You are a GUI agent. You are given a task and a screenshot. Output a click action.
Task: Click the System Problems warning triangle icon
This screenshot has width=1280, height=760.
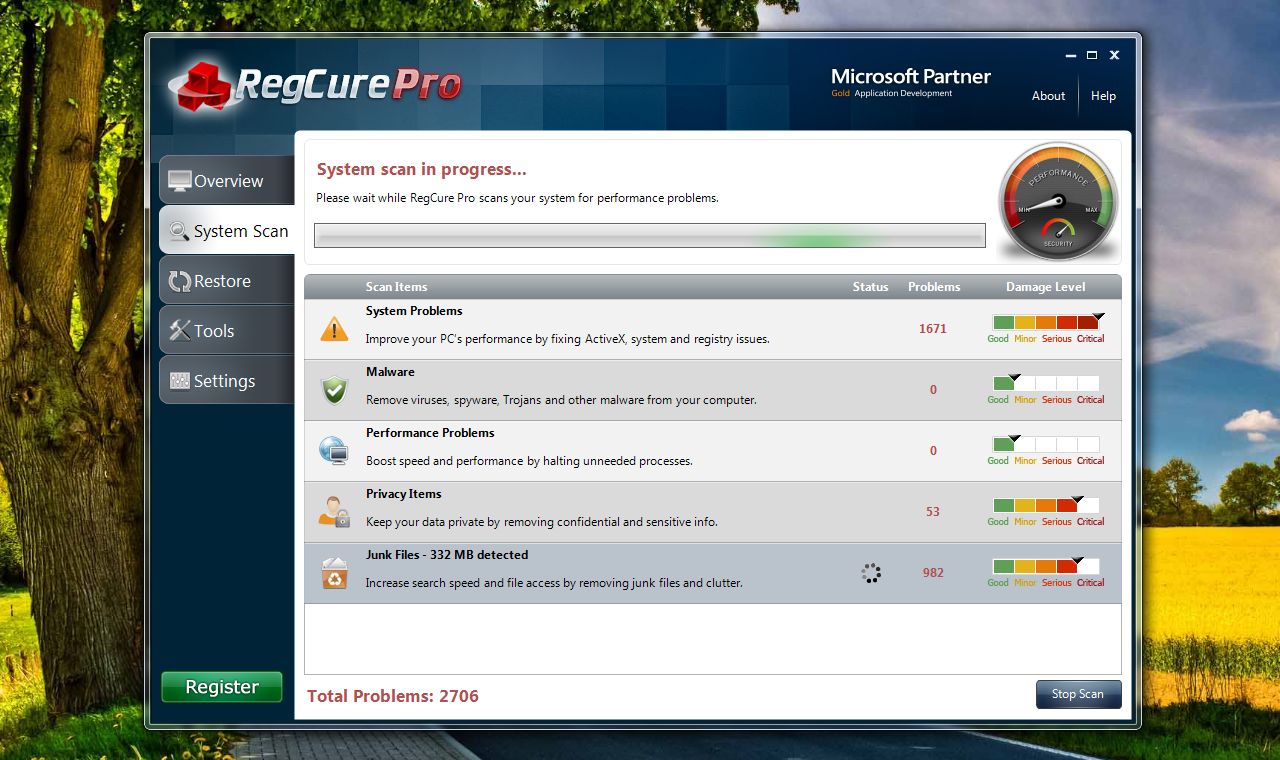pos(333,327)
